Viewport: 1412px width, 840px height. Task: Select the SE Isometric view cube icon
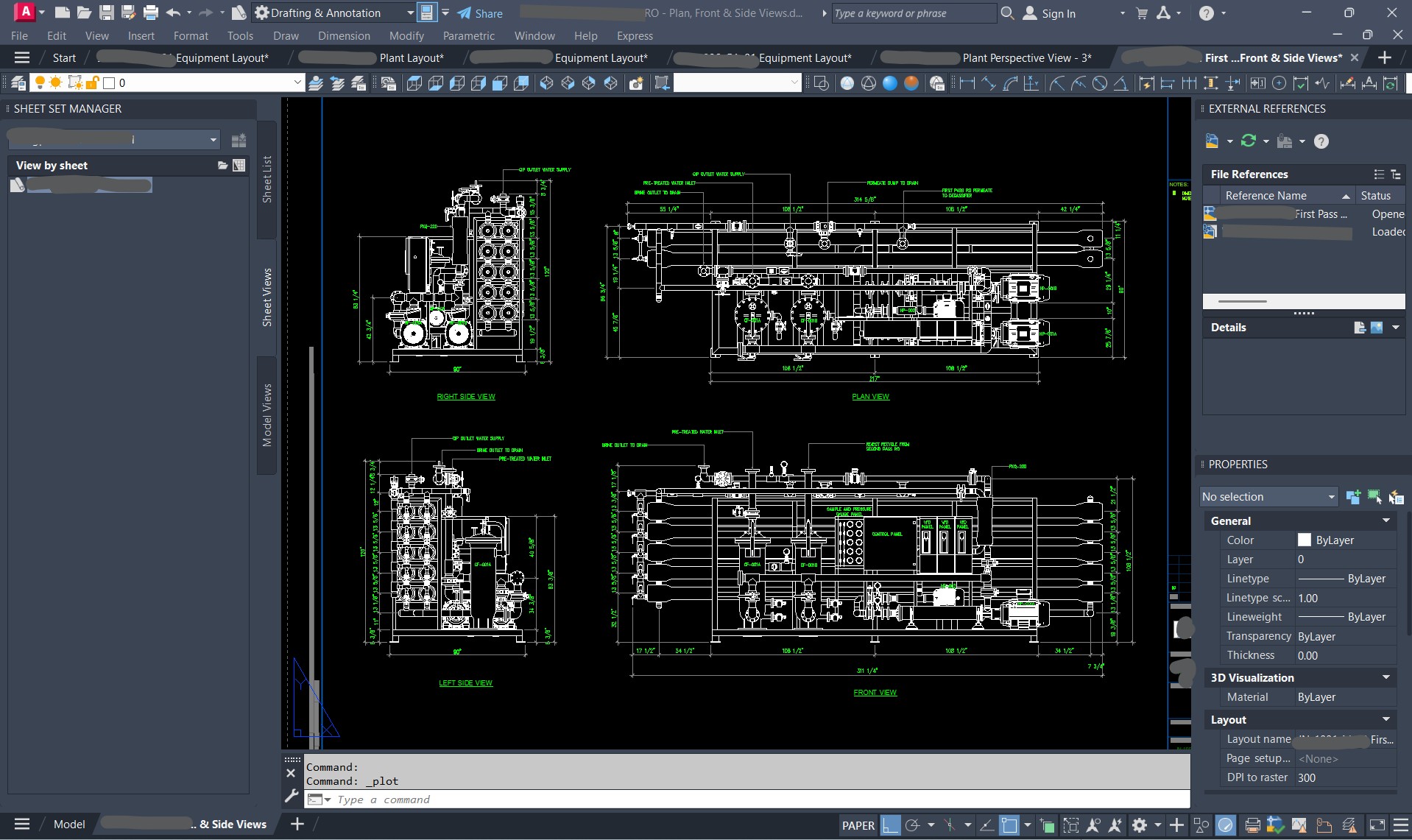[568, 83]
